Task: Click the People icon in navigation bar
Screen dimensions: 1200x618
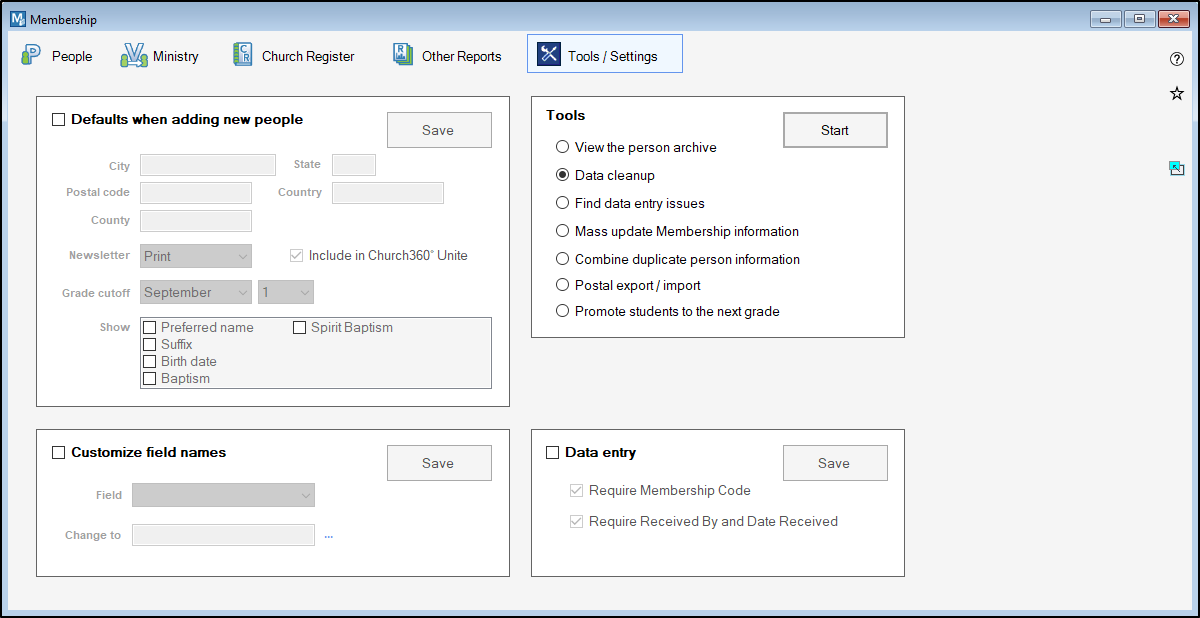Action: click(x=31, y=56)
